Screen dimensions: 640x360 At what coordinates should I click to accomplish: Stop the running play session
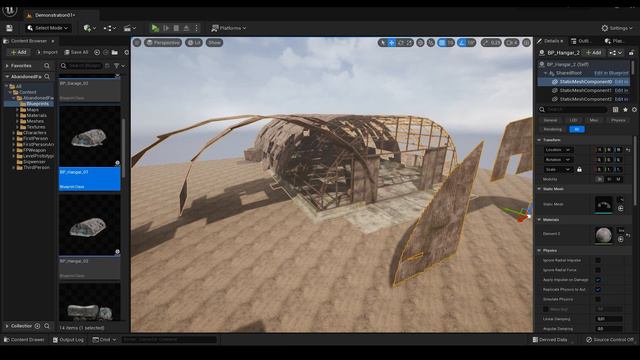(176, 28)
